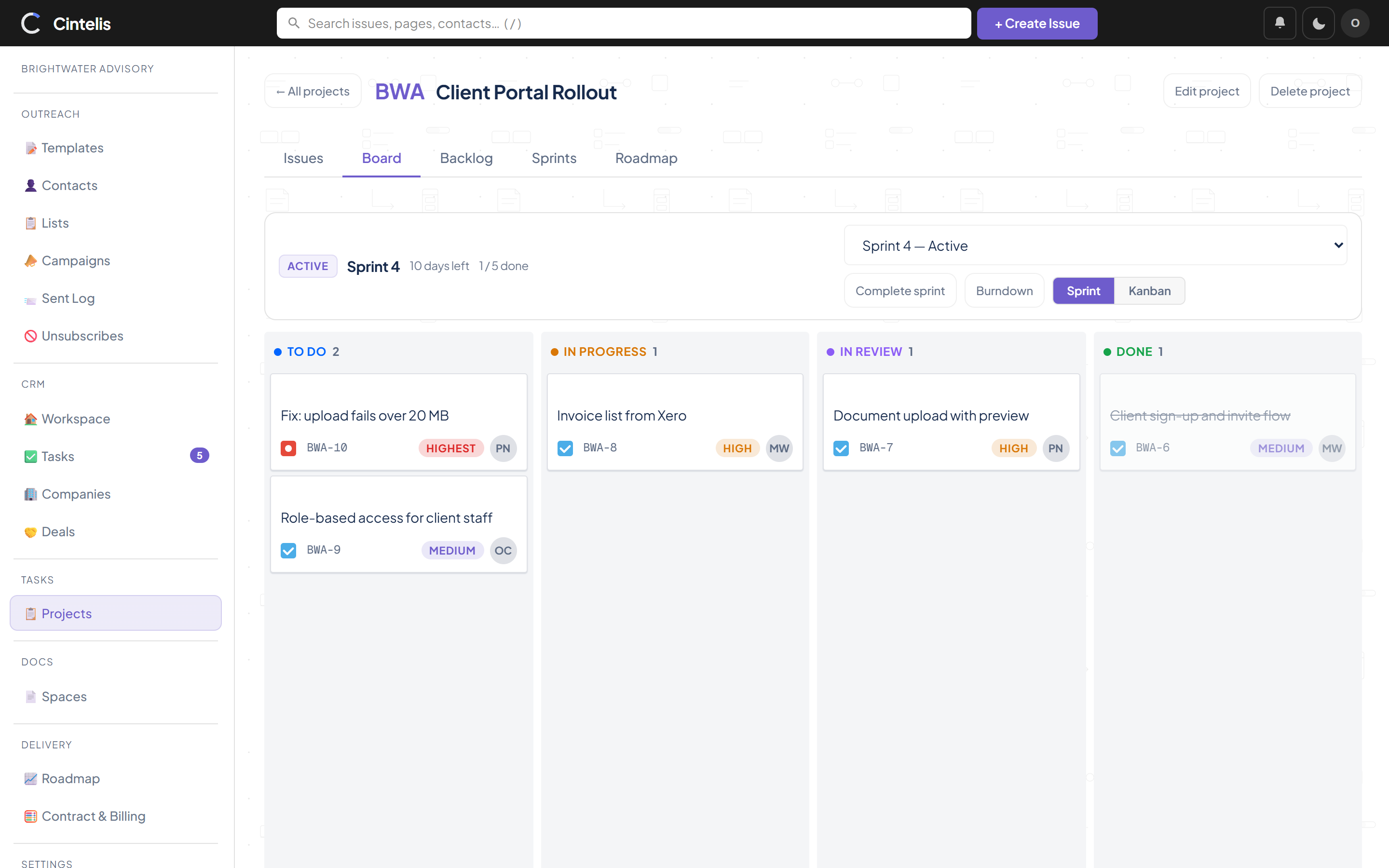
Task: Open Unsubscribes in the sidebar
Action: coord(116,336)
